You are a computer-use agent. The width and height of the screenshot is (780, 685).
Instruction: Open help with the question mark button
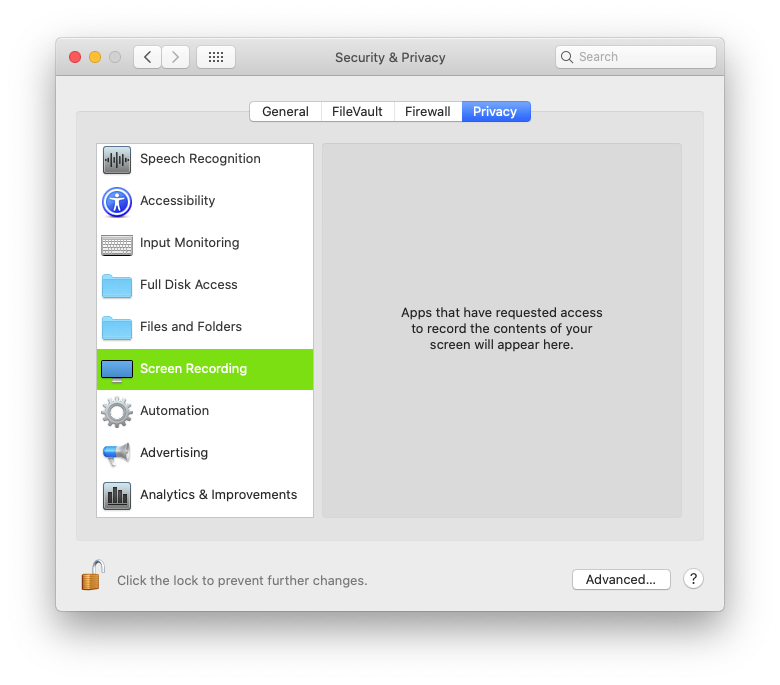pos(693,579)
